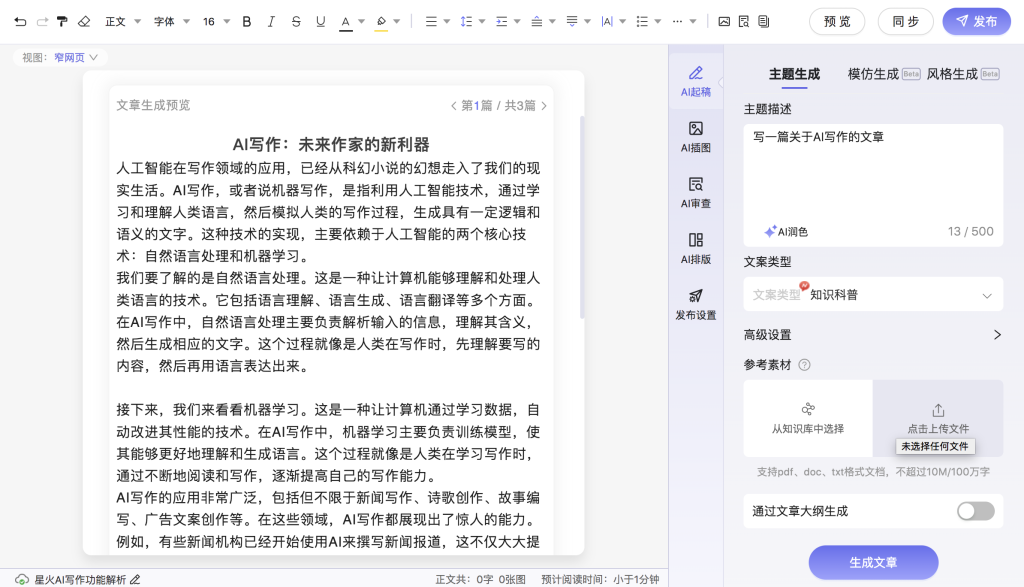Apply underline formatting
This screenshot has width=1024, height=587.
pyautogui.click(x=321, y=22)
